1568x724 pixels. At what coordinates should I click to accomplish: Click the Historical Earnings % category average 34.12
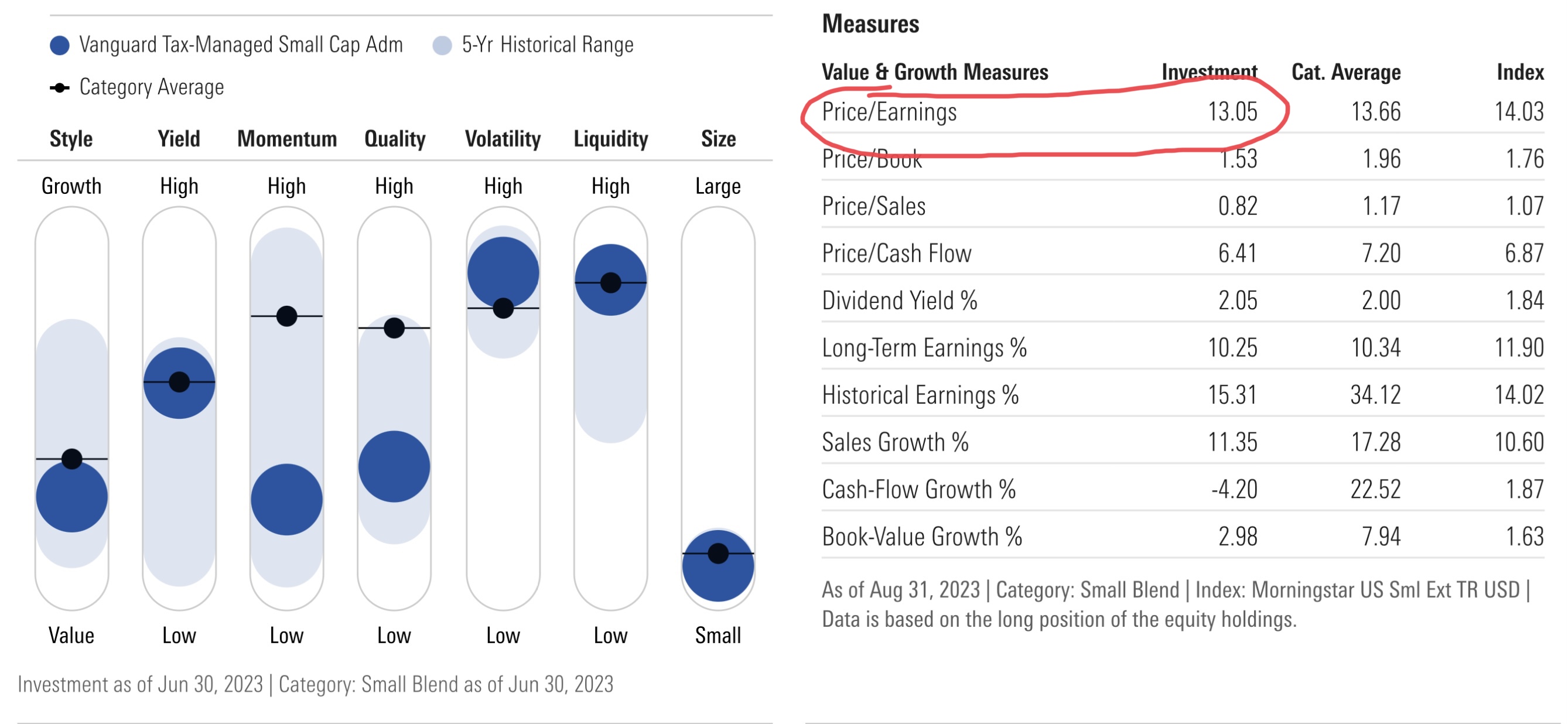tap(1375, 395)
